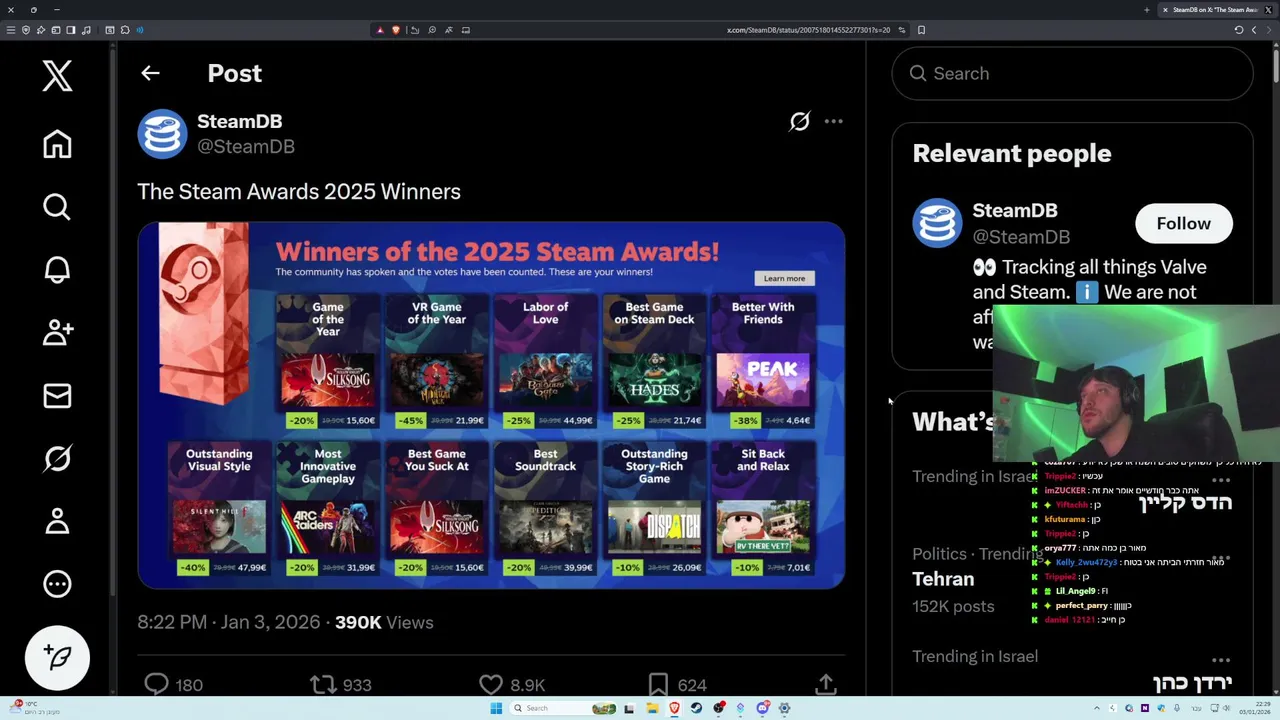Click 390K Views count
Viewport: 1280px width, 720px height.
384,622
